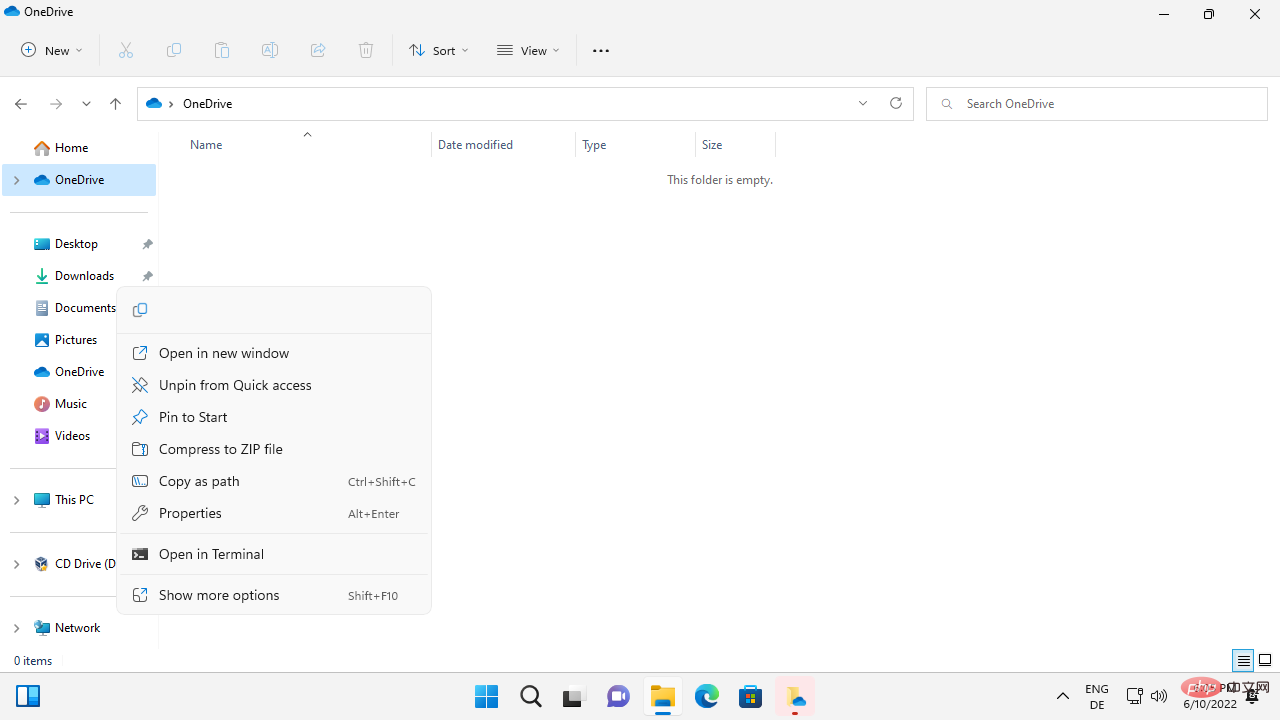This screenshot has width=1280, height=720.
Task: Select Show more options
Action: [x=274, y=595]
